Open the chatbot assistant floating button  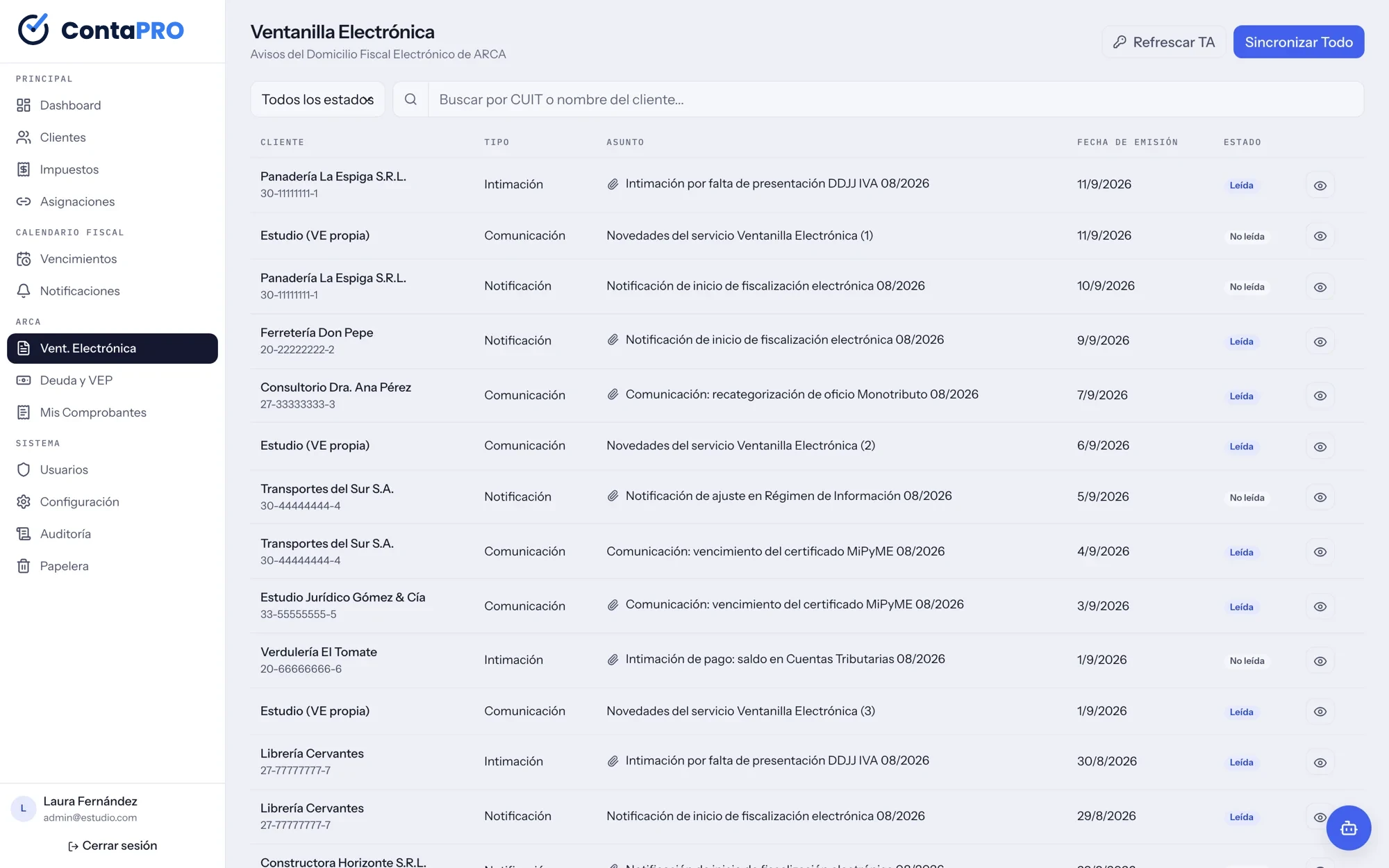click(x=1348, y=828)
